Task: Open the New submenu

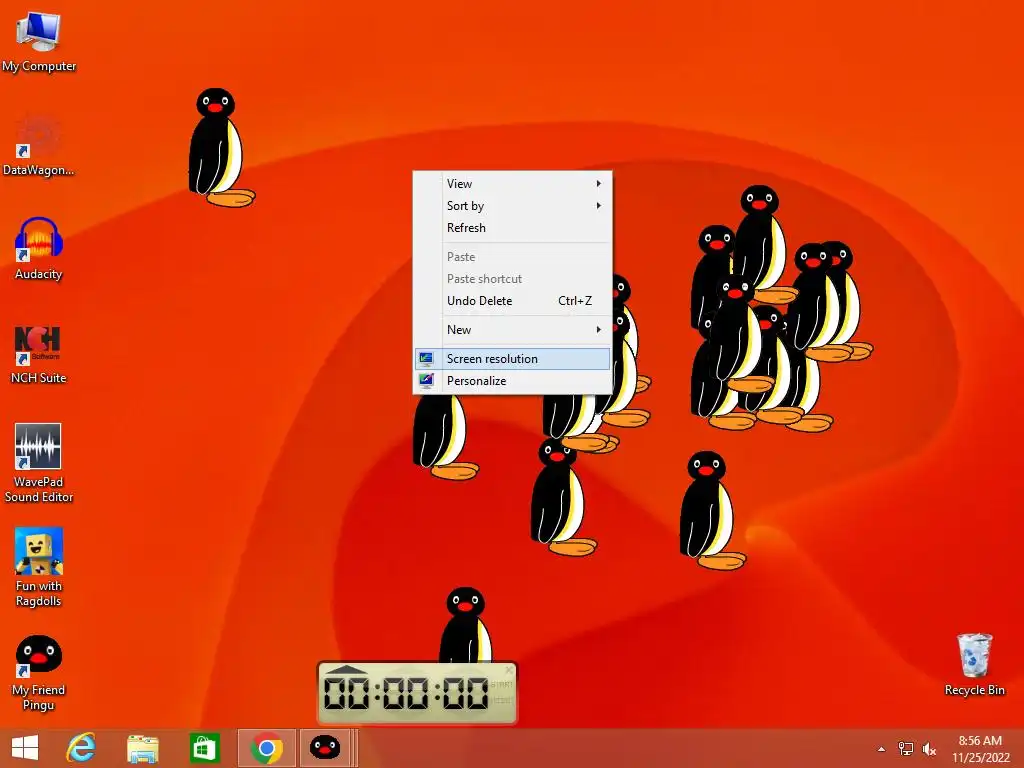Action: point(512,330)
